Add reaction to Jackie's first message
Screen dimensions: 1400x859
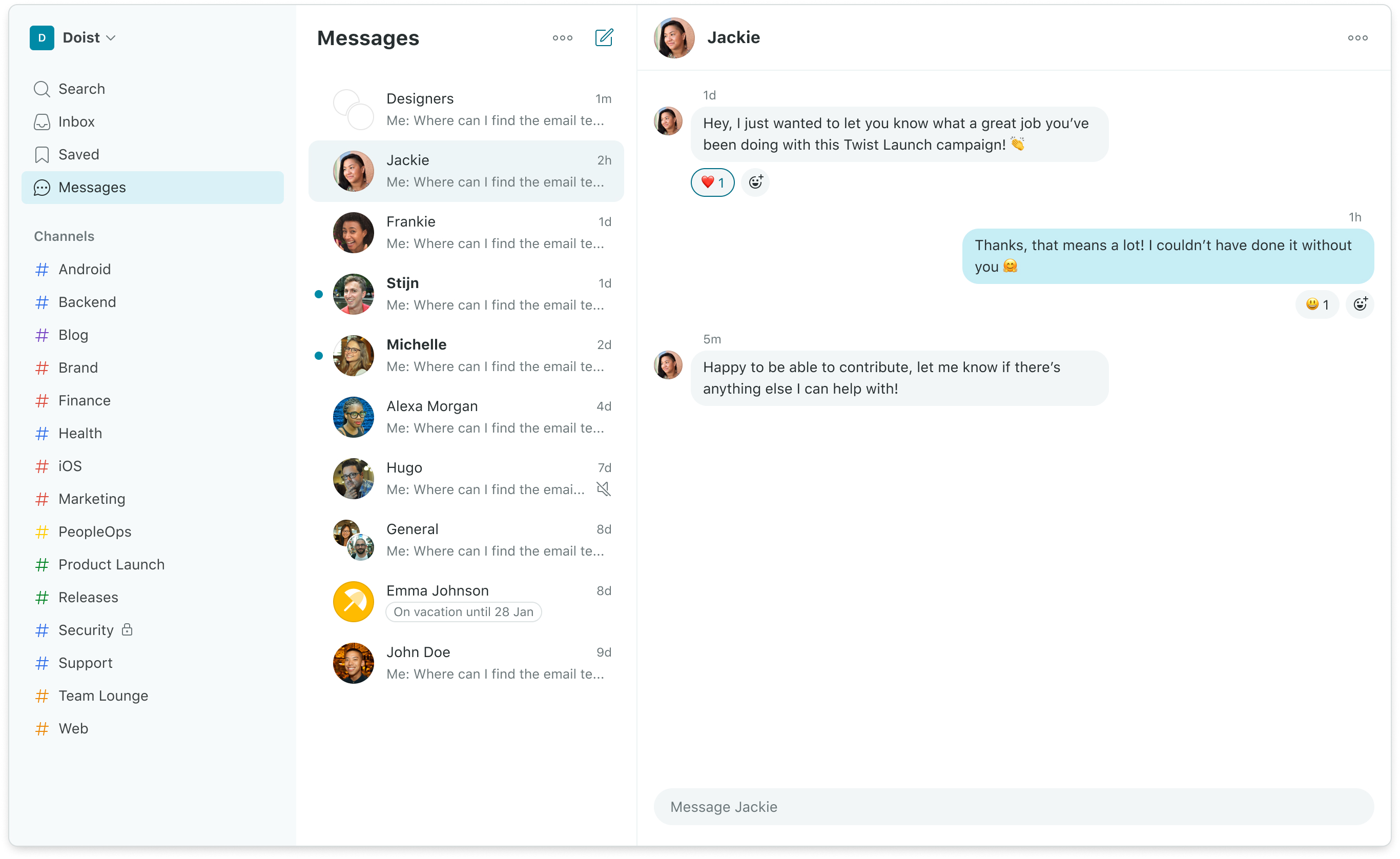[755, 182]
